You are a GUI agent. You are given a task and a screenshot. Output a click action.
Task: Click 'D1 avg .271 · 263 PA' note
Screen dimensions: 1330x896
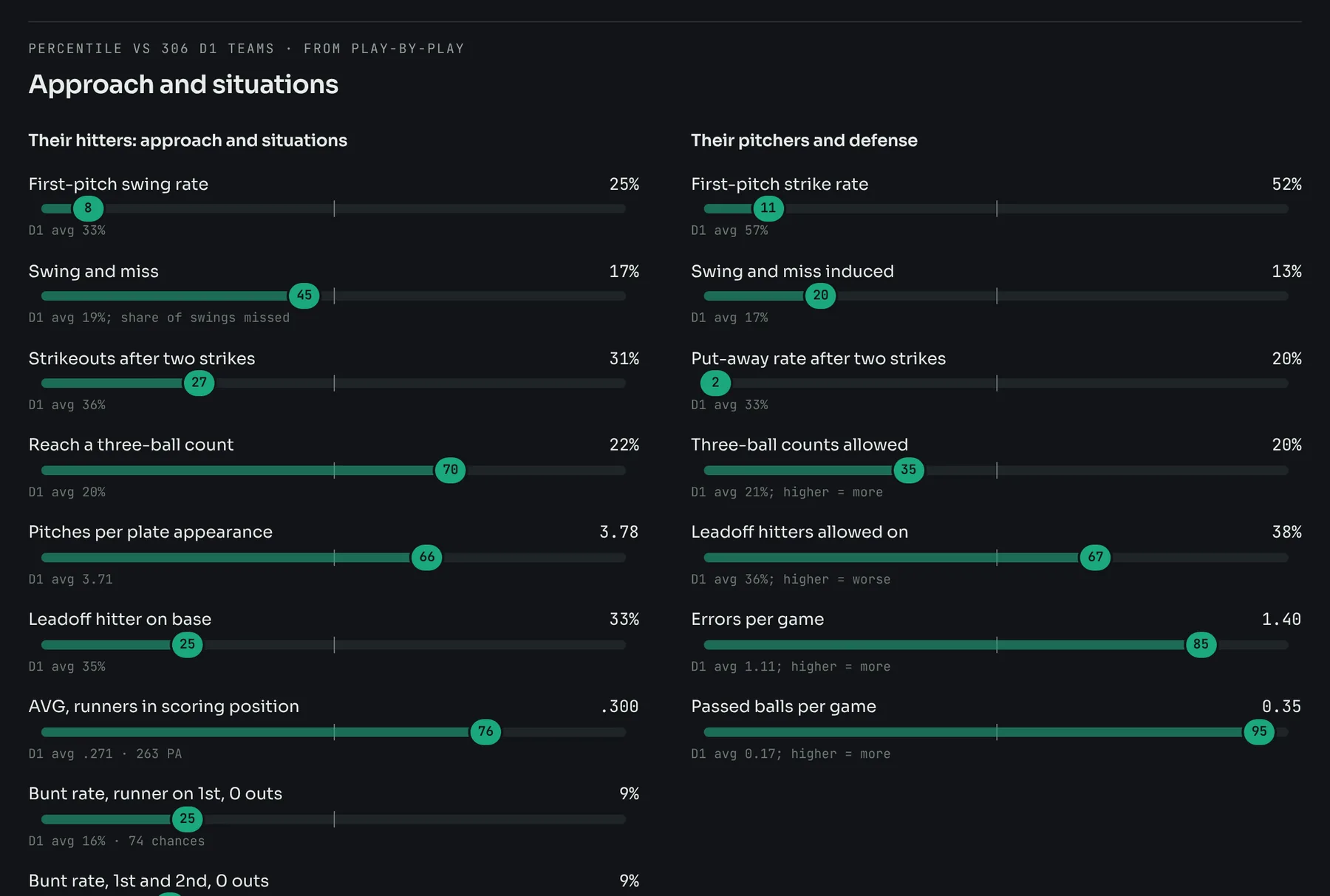point(105,753)
